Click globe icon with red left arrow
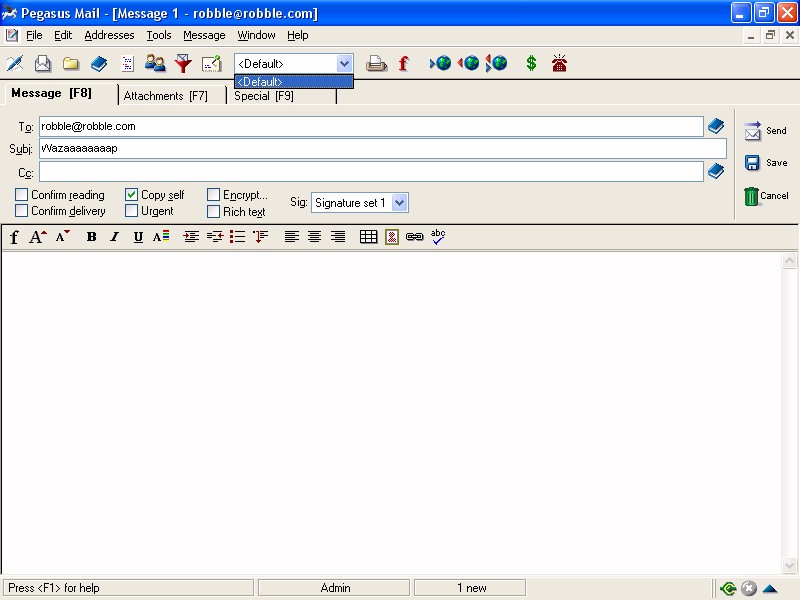Screen dimensions: 800x600 (468, 63)
